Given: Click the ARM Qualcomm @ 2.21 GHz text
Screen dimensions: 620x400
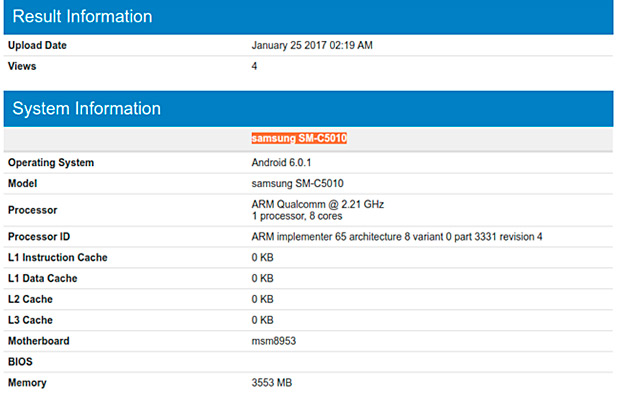Looking at the screenshot, I should click(318, 204).
